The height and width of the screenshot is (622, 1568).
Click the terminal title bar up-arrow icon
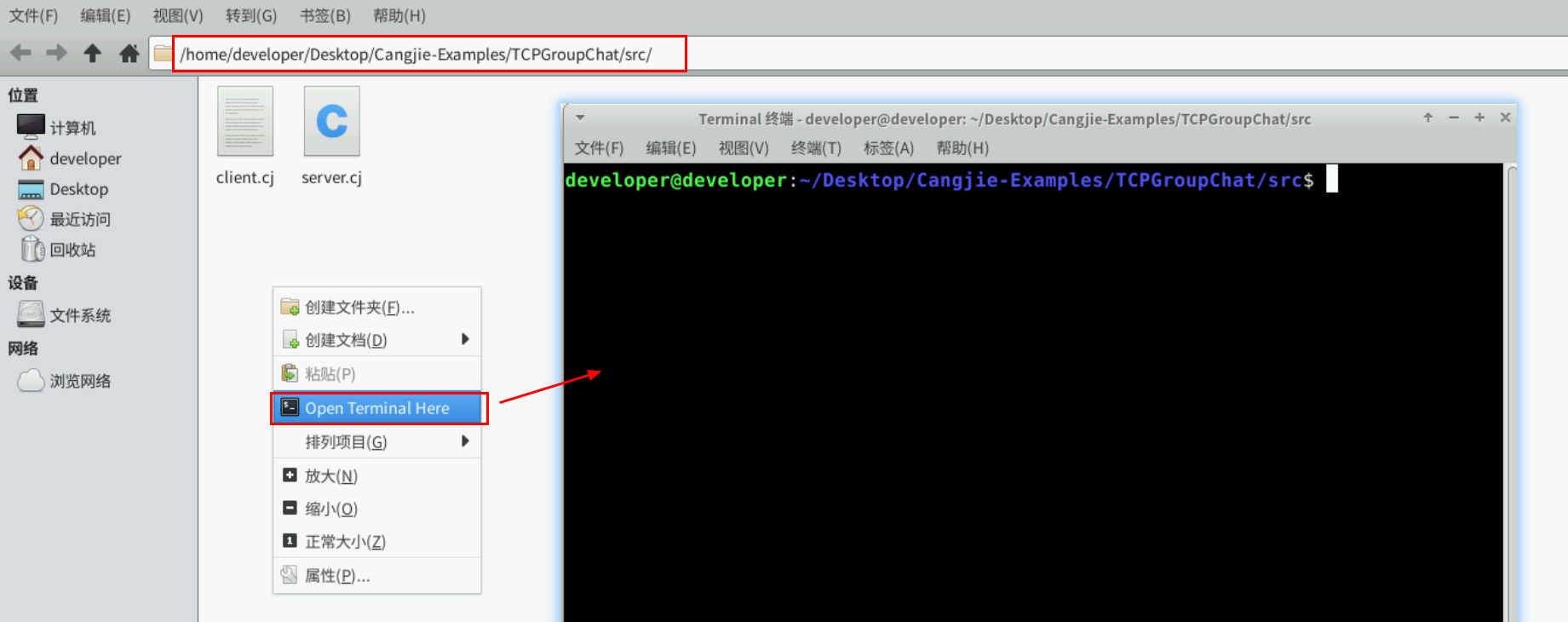pos(1428,118)
